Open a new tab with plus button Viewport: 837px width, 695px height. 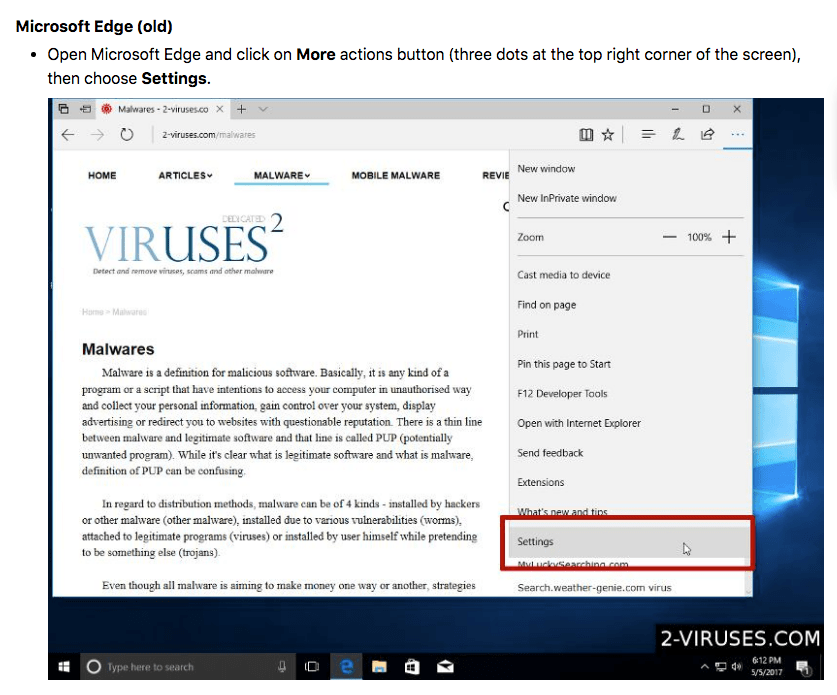pyautogui.click(x=241, y=109)
